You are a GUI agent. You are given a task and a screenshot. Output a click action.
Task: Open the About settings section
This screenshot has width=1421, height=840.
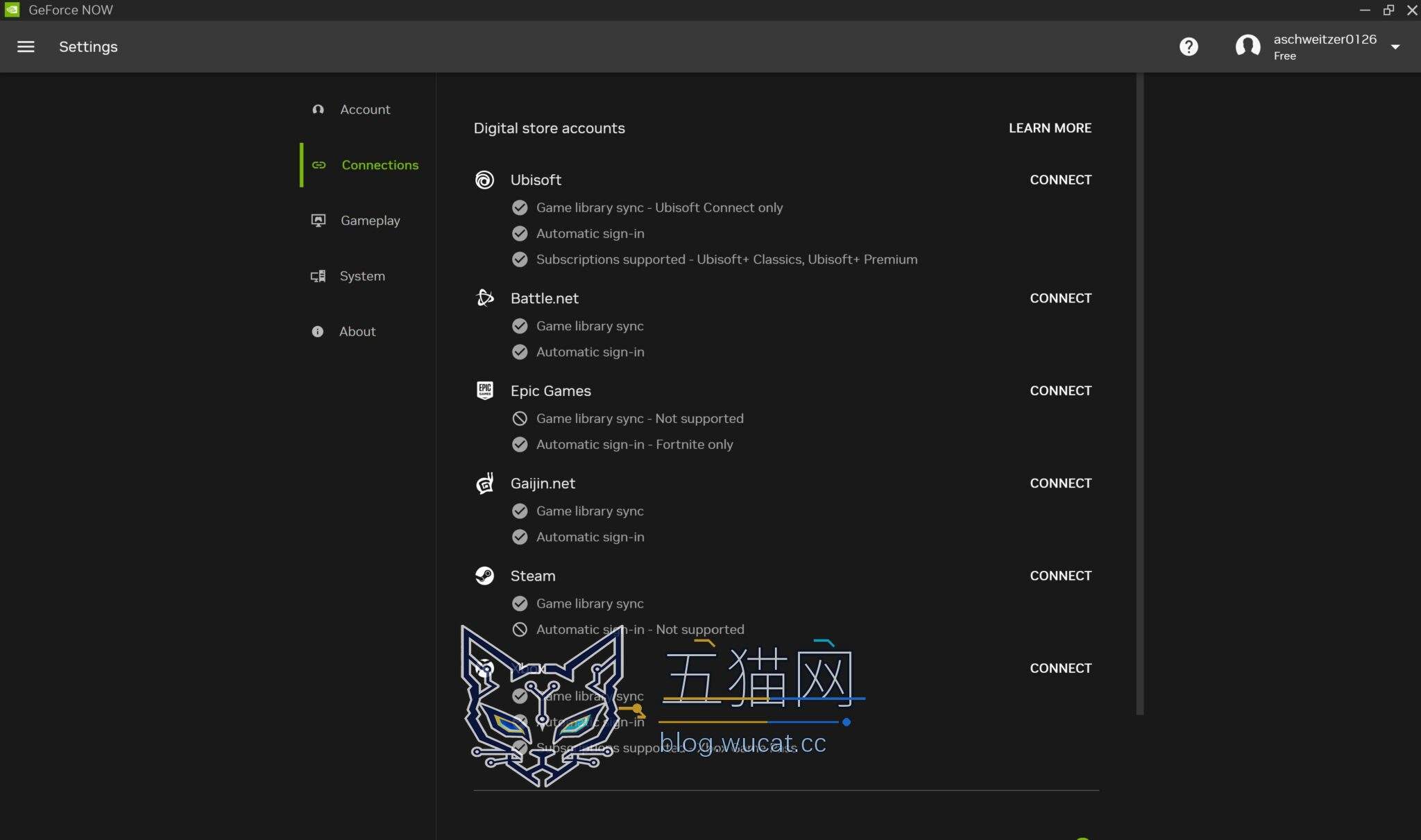tap(357, 332)
